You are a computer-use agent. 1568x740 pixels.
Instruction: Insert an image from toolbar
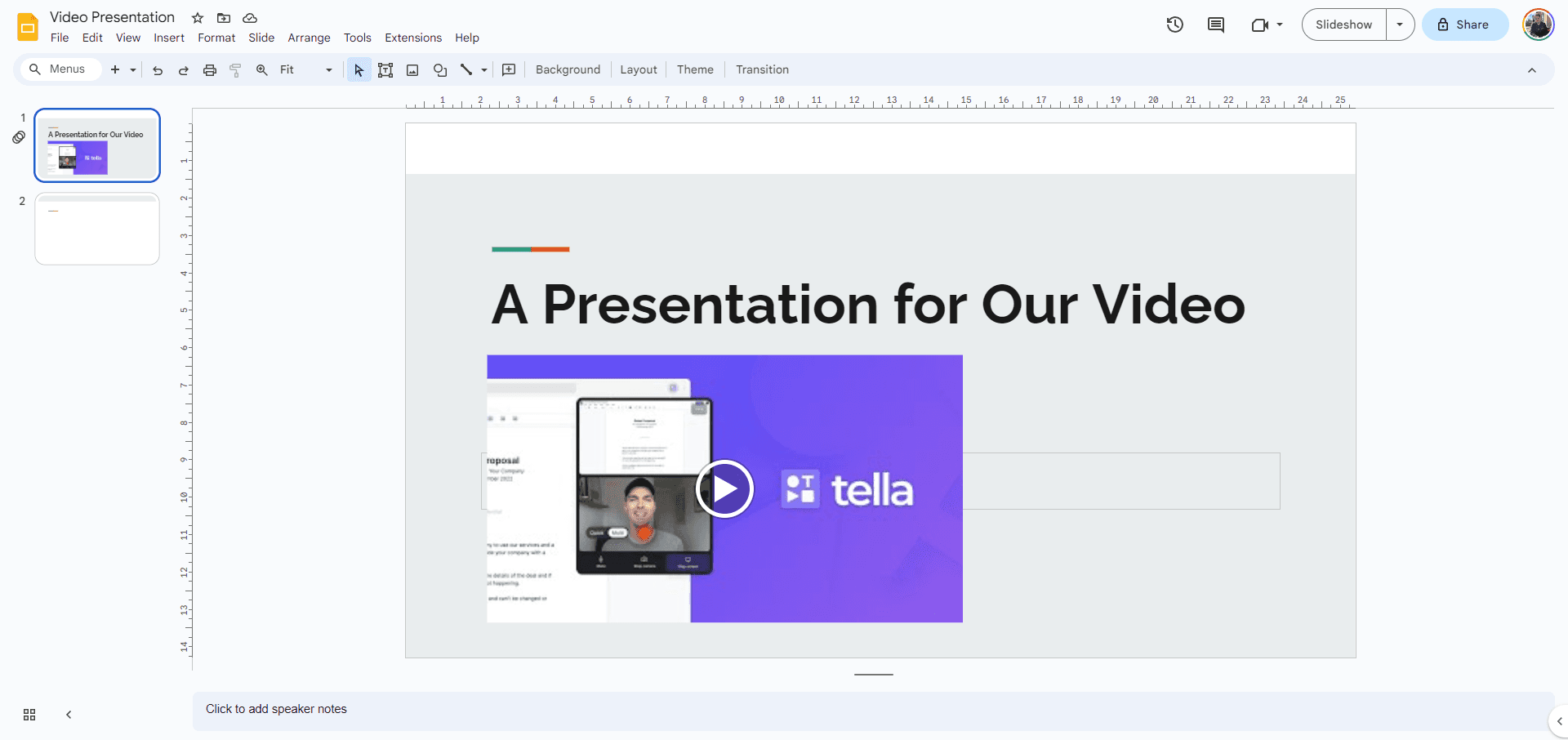(x=412, y=70)
